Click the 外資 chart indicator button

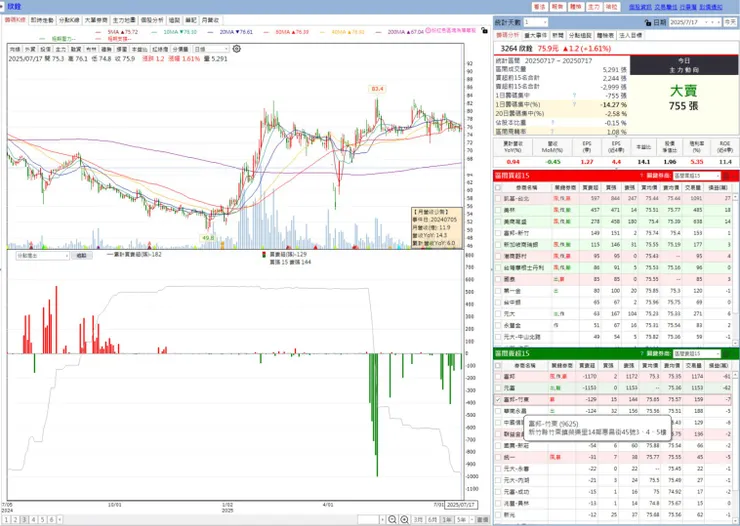(30, 49)
